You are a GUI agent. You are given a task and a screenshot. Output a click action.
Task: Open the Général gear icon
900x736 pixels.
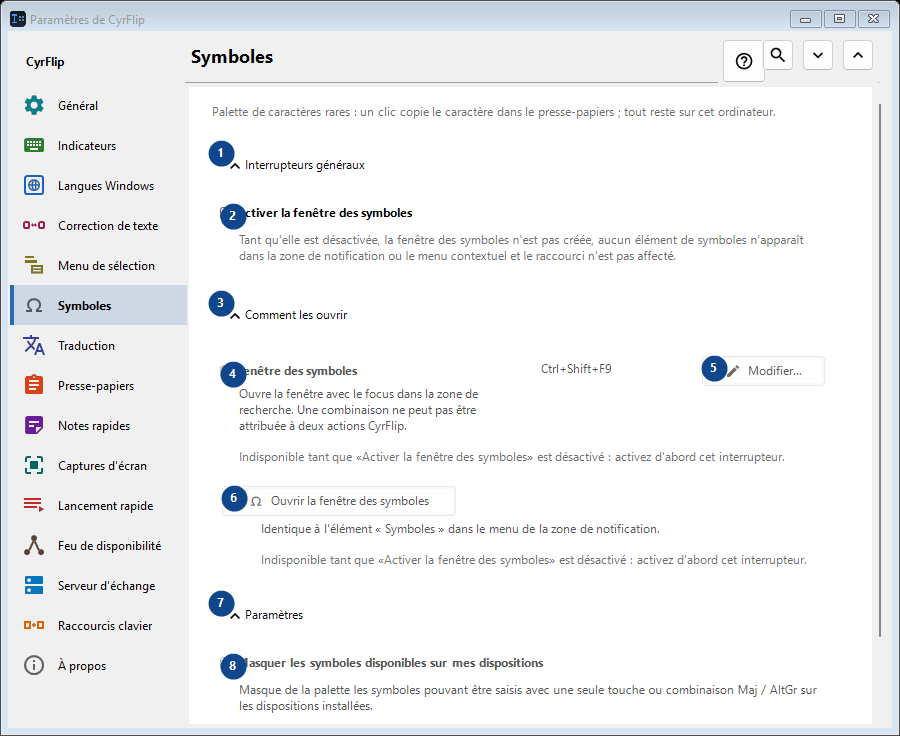tap(34, 105)
